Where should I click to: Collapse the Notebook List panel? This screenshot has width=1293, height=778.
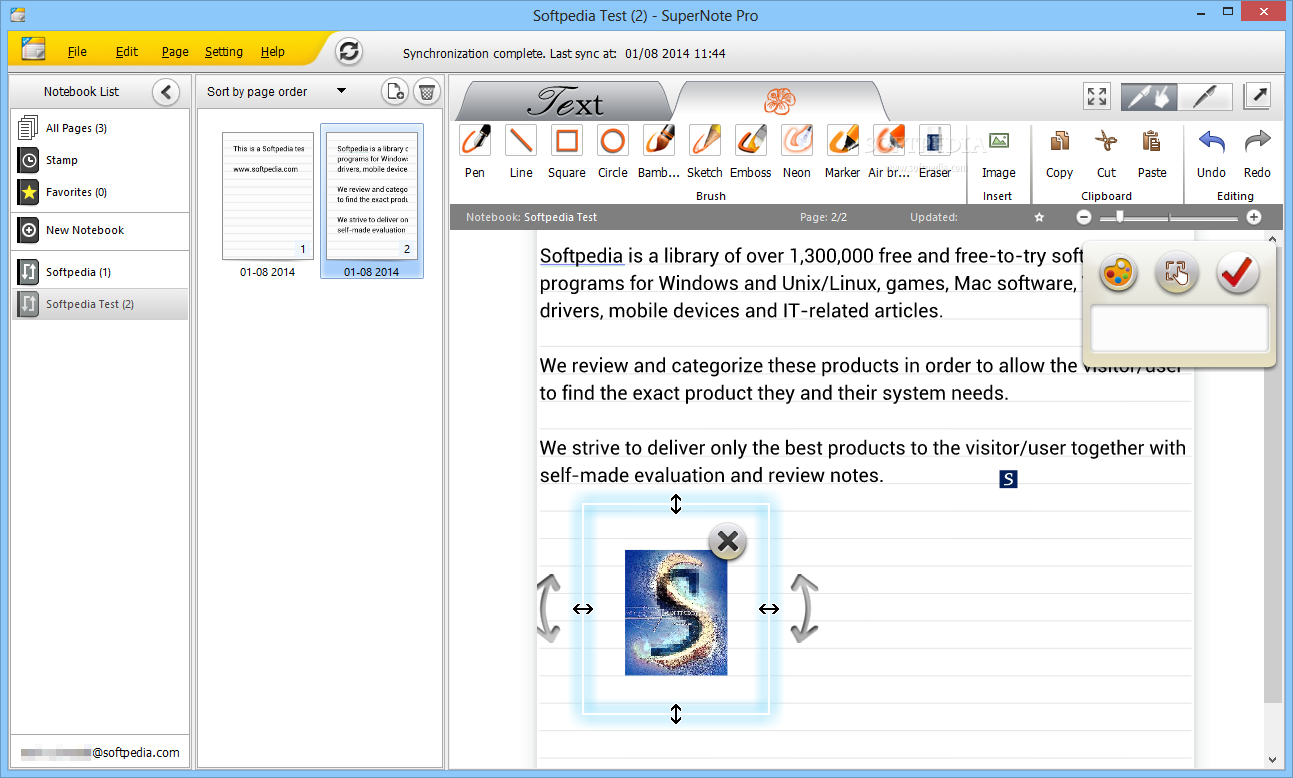pos(166,92)
